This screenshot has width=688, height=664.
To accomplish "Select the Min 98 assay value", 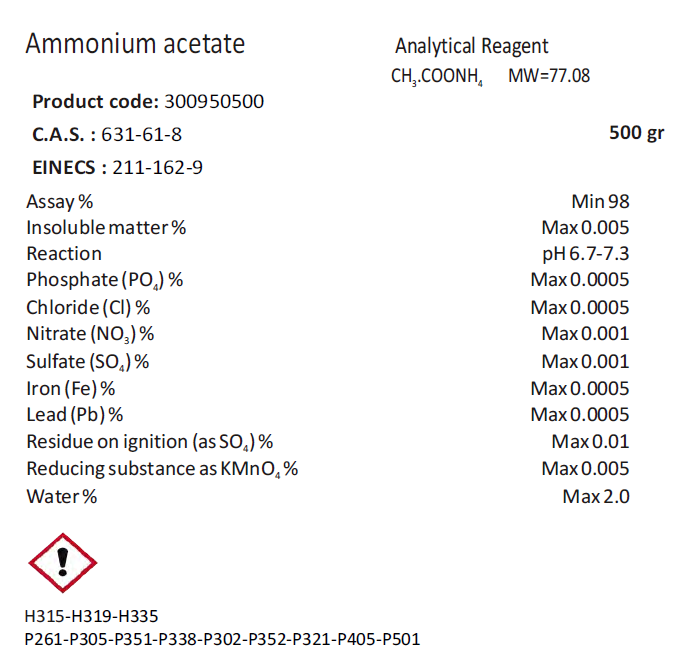I will (600, 201).
